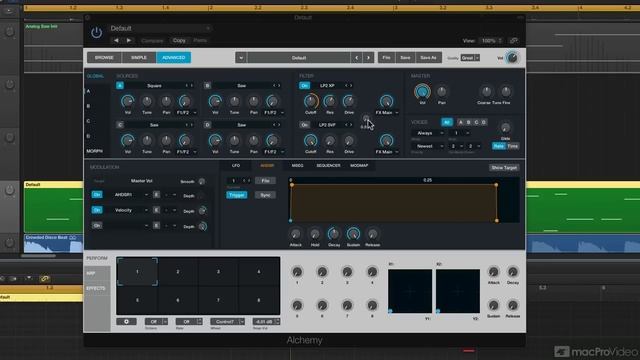This screenshot has height=360, width=640.
Task: Switch to the ADVANCED view
Action: pos(173,58)
